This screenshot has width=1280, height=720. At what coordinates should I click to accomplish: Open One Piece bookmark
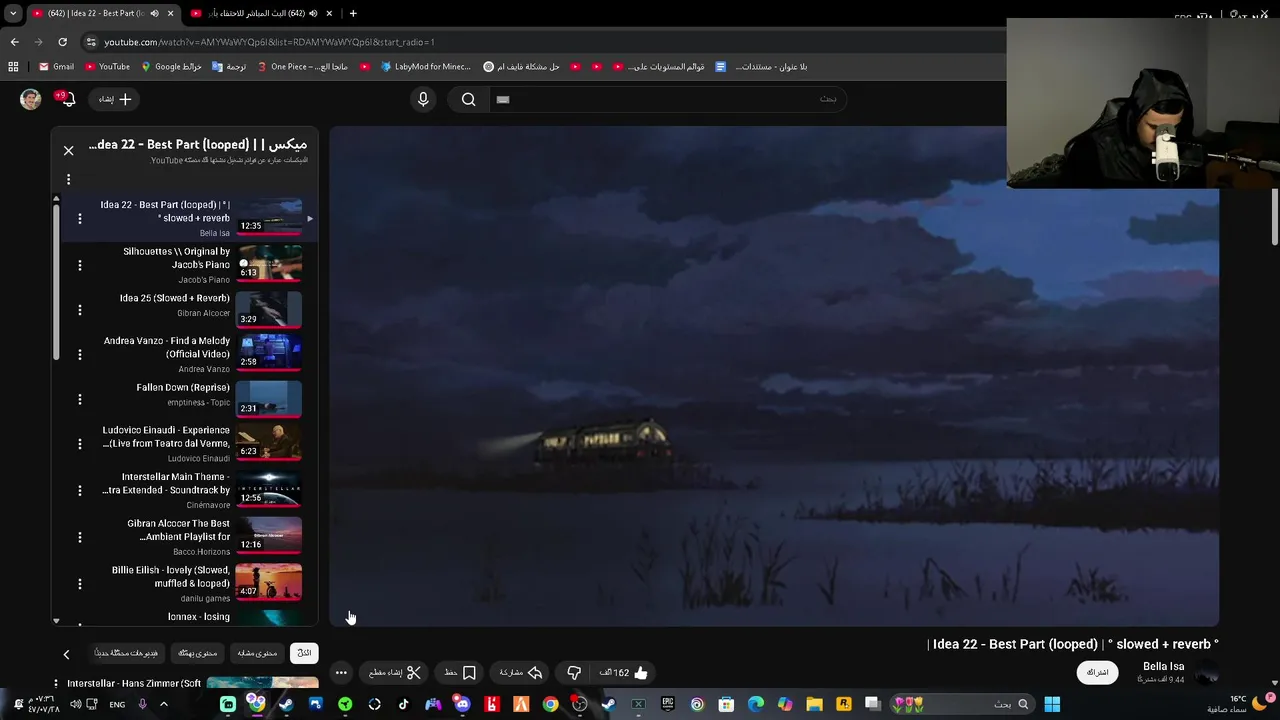[x=302, y=67]
